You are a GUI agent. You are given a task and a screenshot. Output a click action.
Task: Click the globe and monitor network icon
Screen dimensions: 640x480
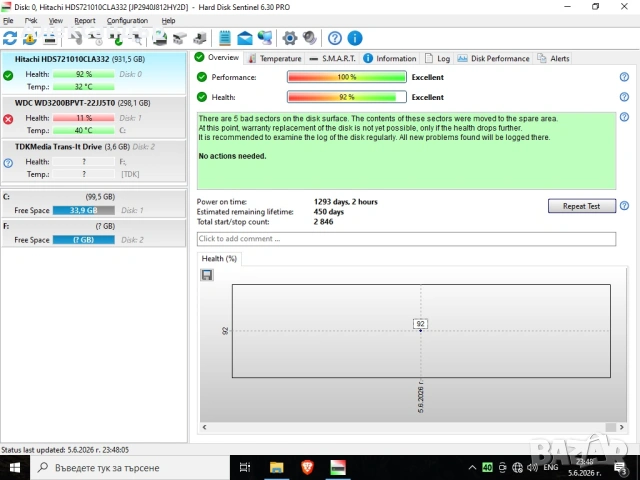[265, 38]
